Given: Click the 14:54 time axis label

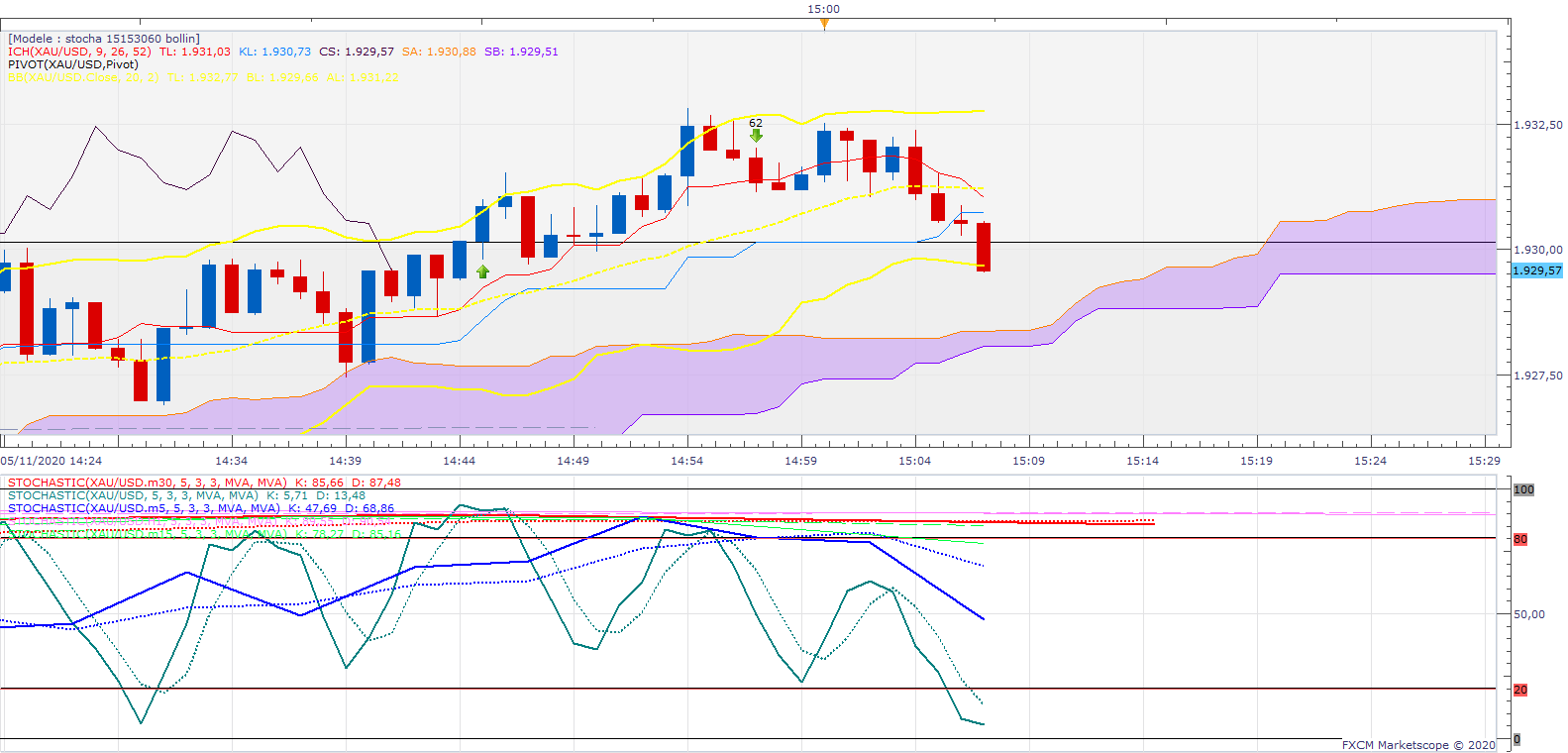Looking at the screenshot, I should [687, 461].
